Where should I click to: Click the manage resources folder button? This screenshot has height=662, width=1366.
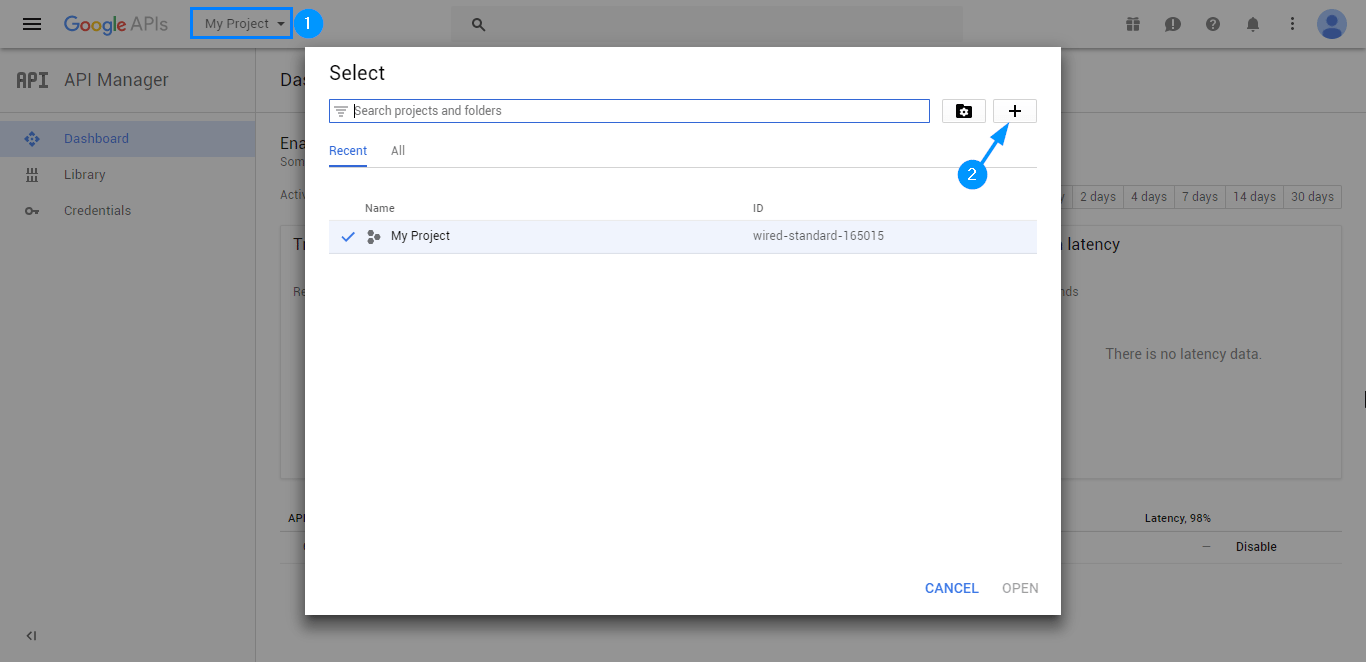click(x=964, y=111)
